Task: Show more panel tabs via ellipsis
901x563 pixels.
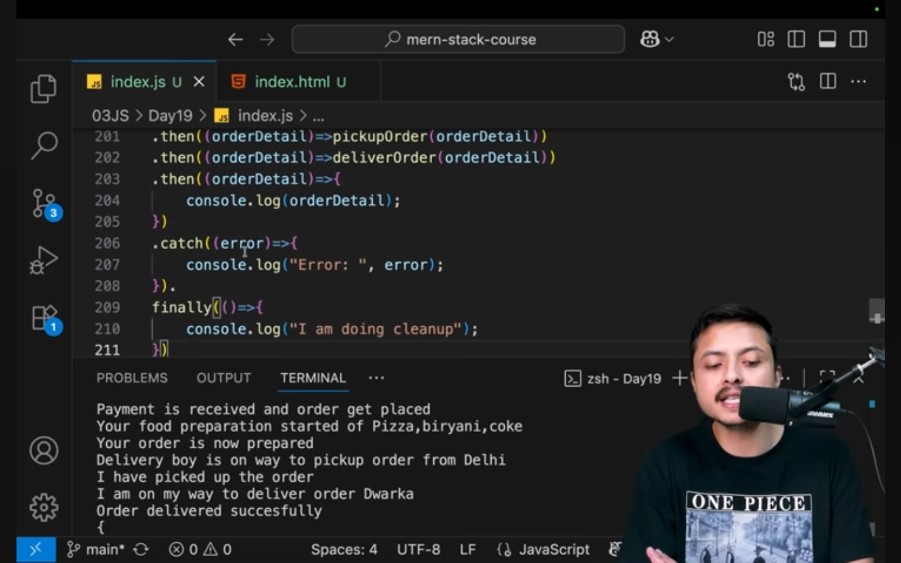Action: [x=376, y=378]
